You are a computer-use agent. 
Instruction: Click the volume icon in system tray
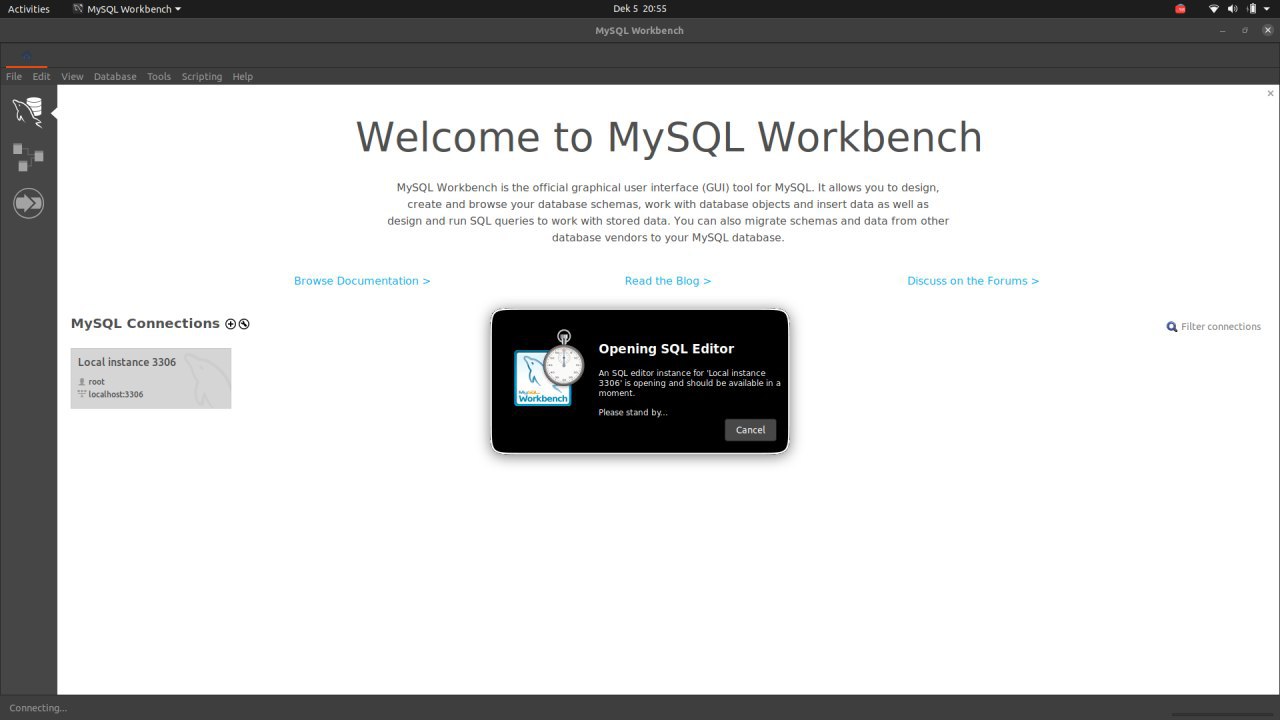point(1232,9)
